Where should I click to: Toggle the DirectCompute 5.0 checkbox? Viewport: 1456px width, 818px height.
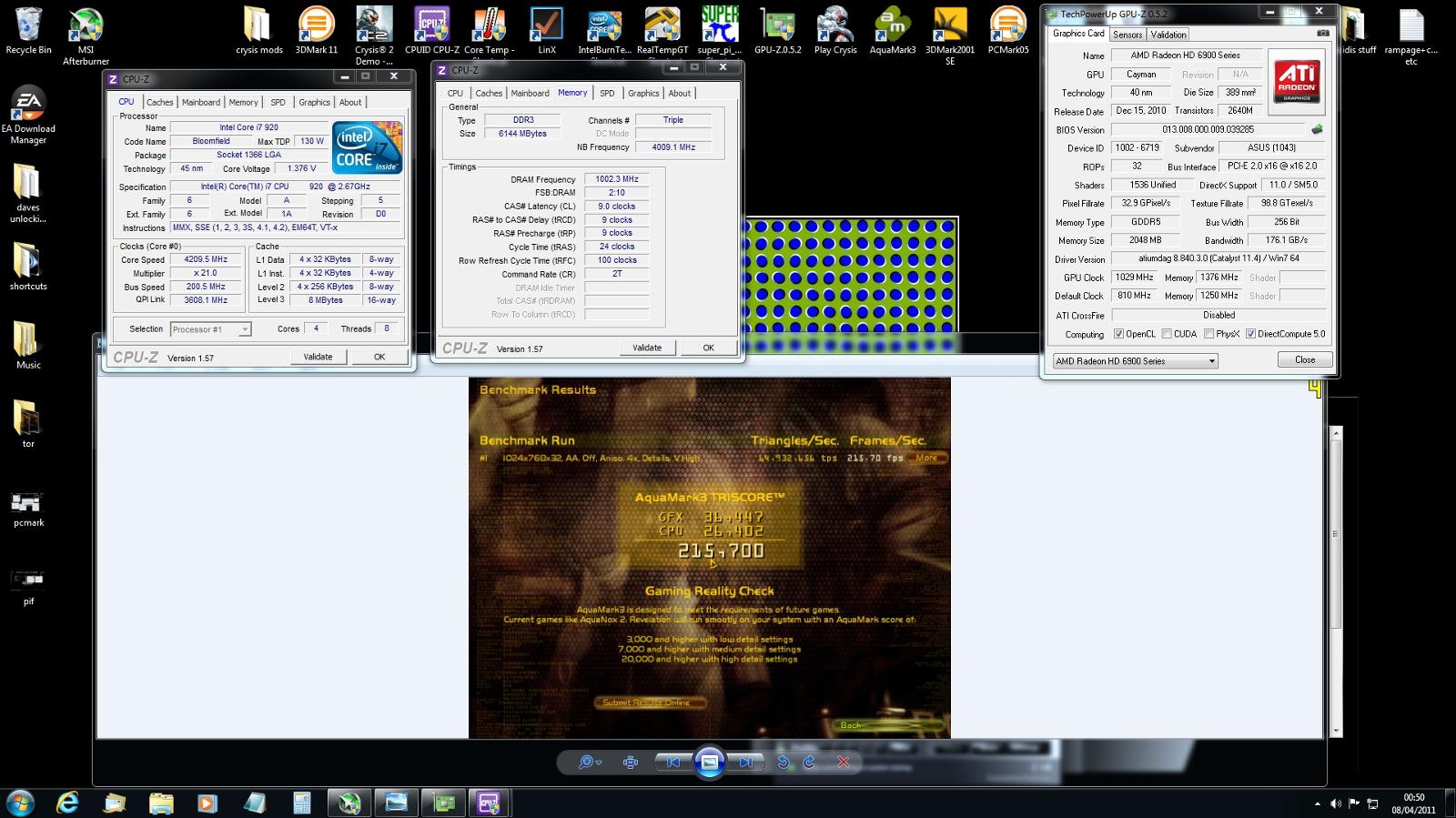1250,334
